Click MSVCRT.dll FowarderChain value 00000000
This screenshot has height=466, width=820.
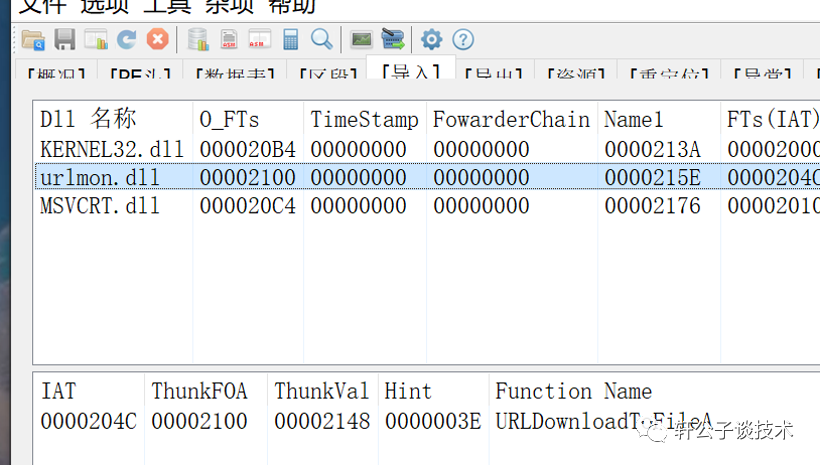[x=481, y=206]
